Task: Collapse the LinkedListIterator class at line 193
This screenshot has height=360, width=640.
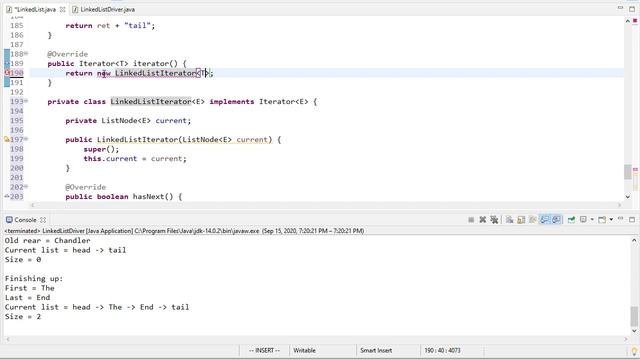Action: (x=26, y=101)
